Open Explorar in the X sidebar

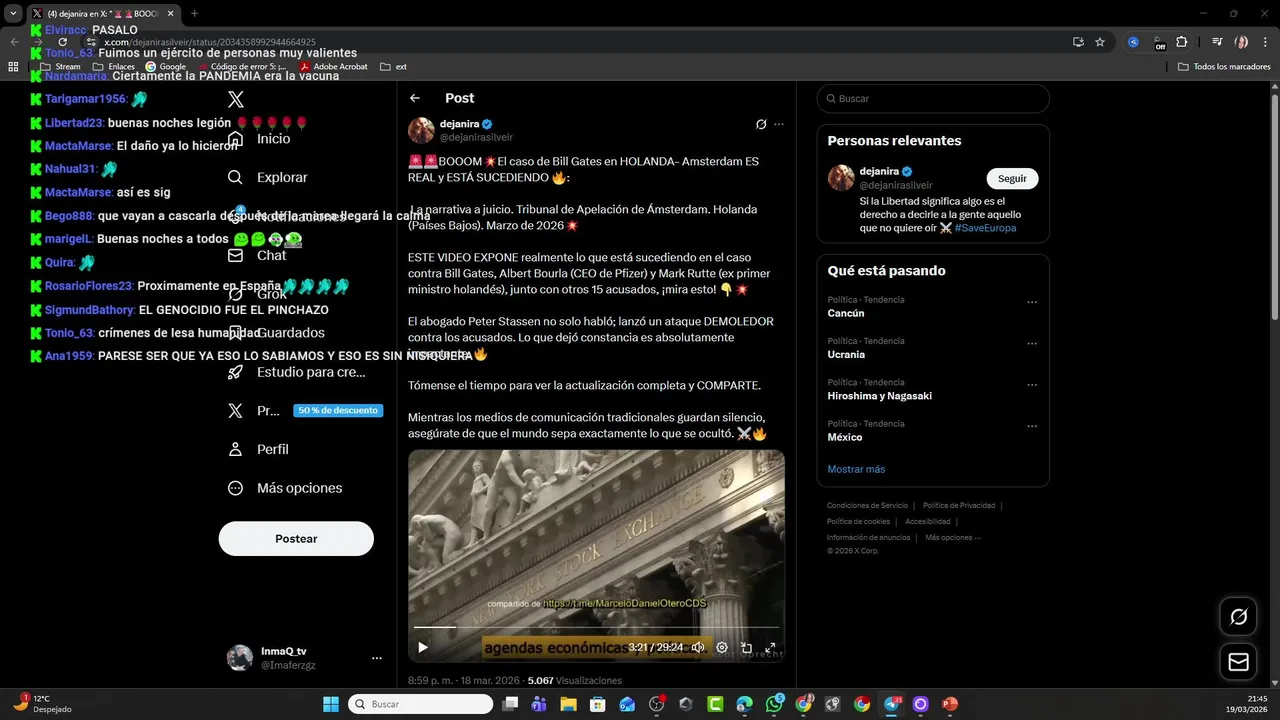[x=267, y=177]
